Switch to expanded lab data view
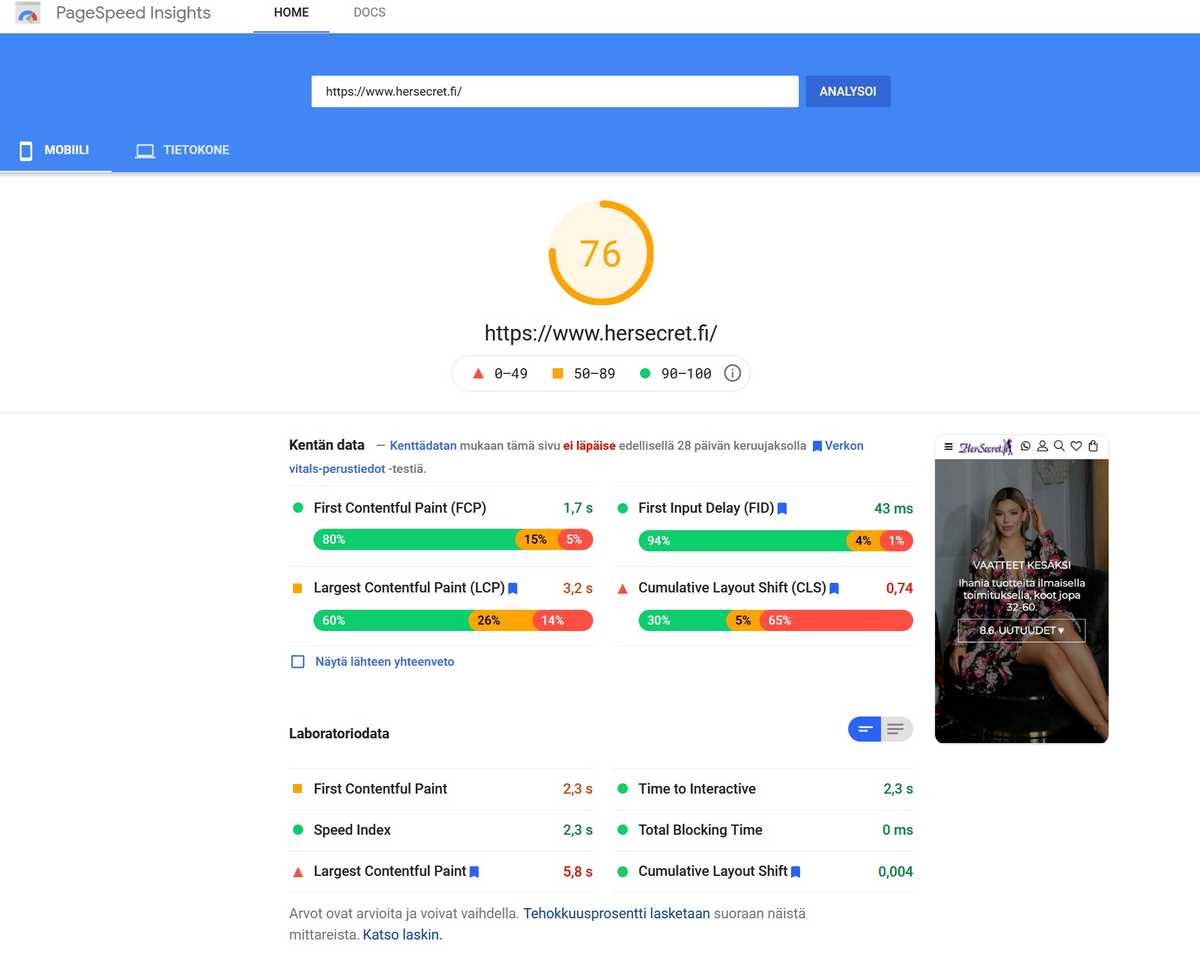The width and height of the screenshot is (1200, 961). [896, 730]
